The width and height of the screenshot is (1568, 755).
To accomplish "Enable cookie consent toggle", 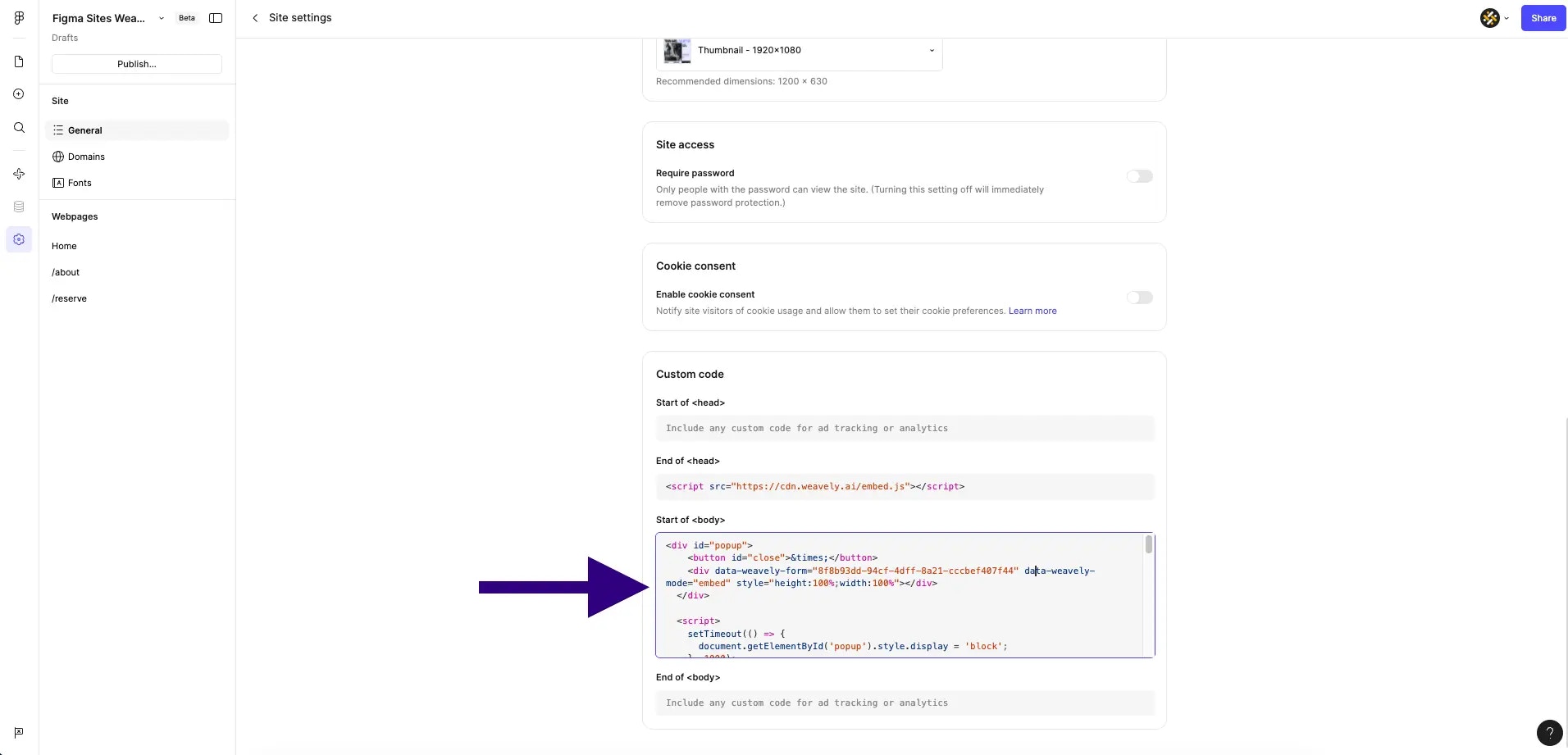I will pyautogui.click(x=1140, y=297).
